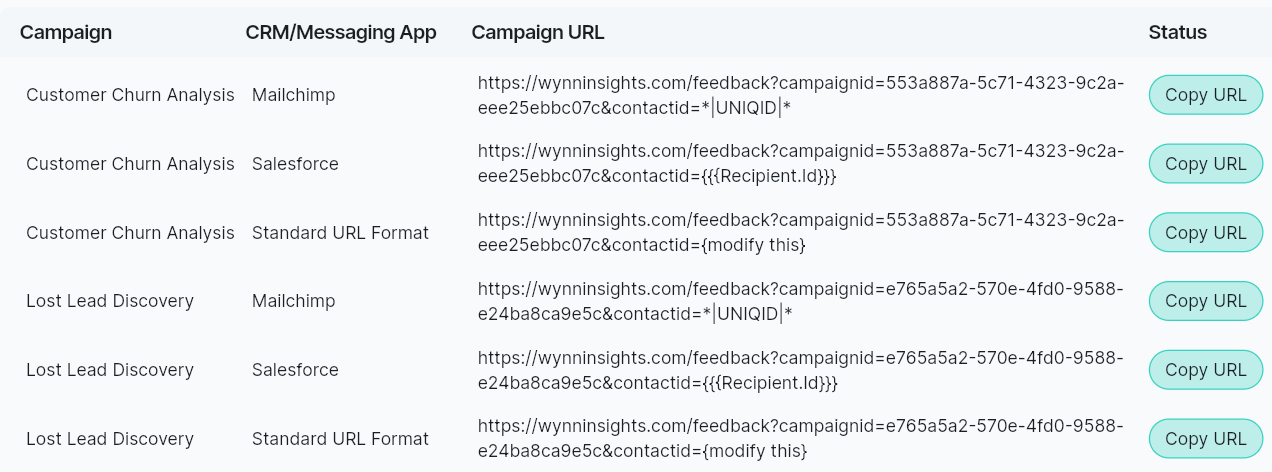Copy the Customer Churn Analysis Salesforce URL

pos(1205,164)
